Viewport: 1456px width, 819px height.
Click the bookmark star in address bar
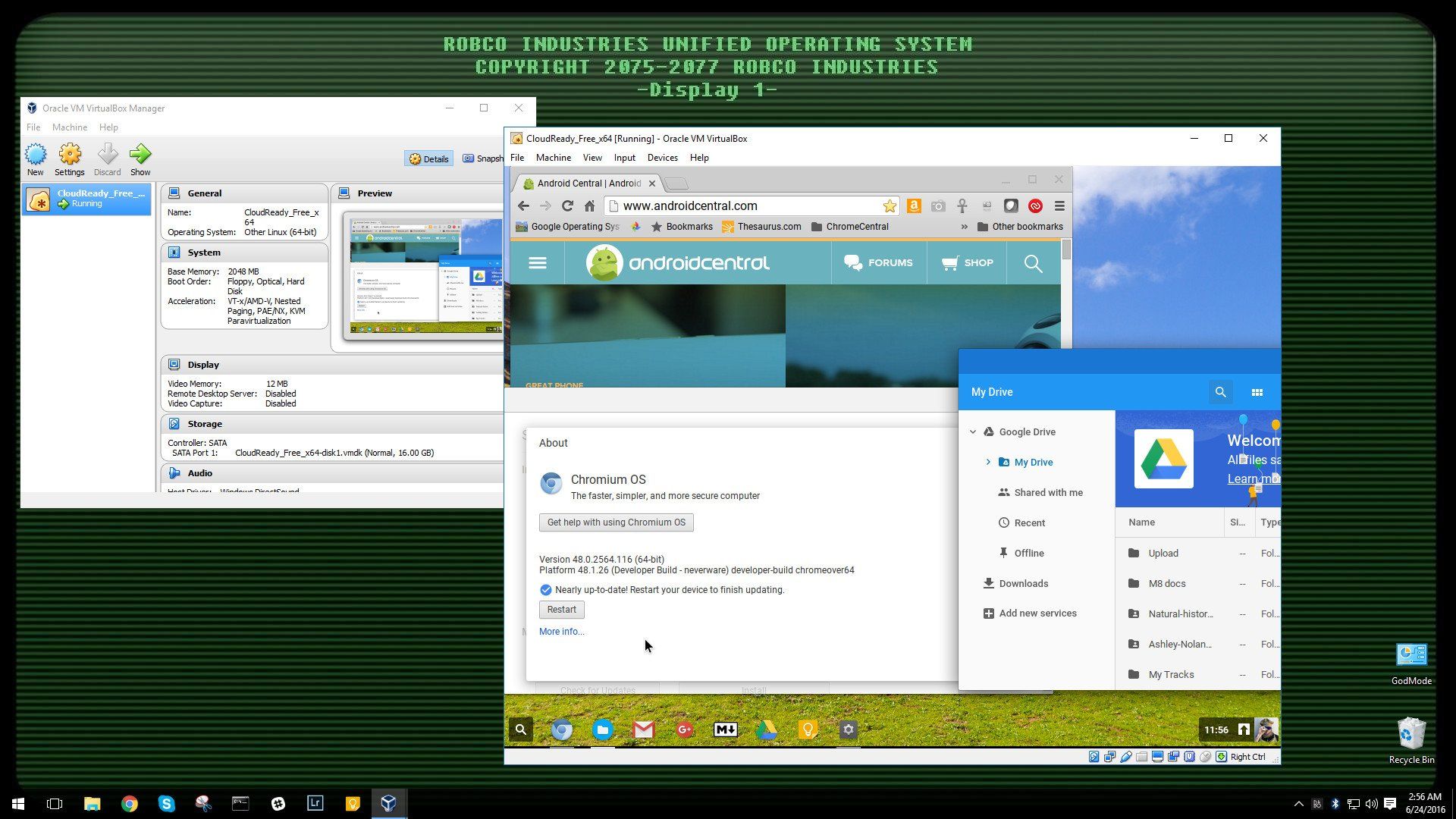pyautogui.click(x=889, y=206)
